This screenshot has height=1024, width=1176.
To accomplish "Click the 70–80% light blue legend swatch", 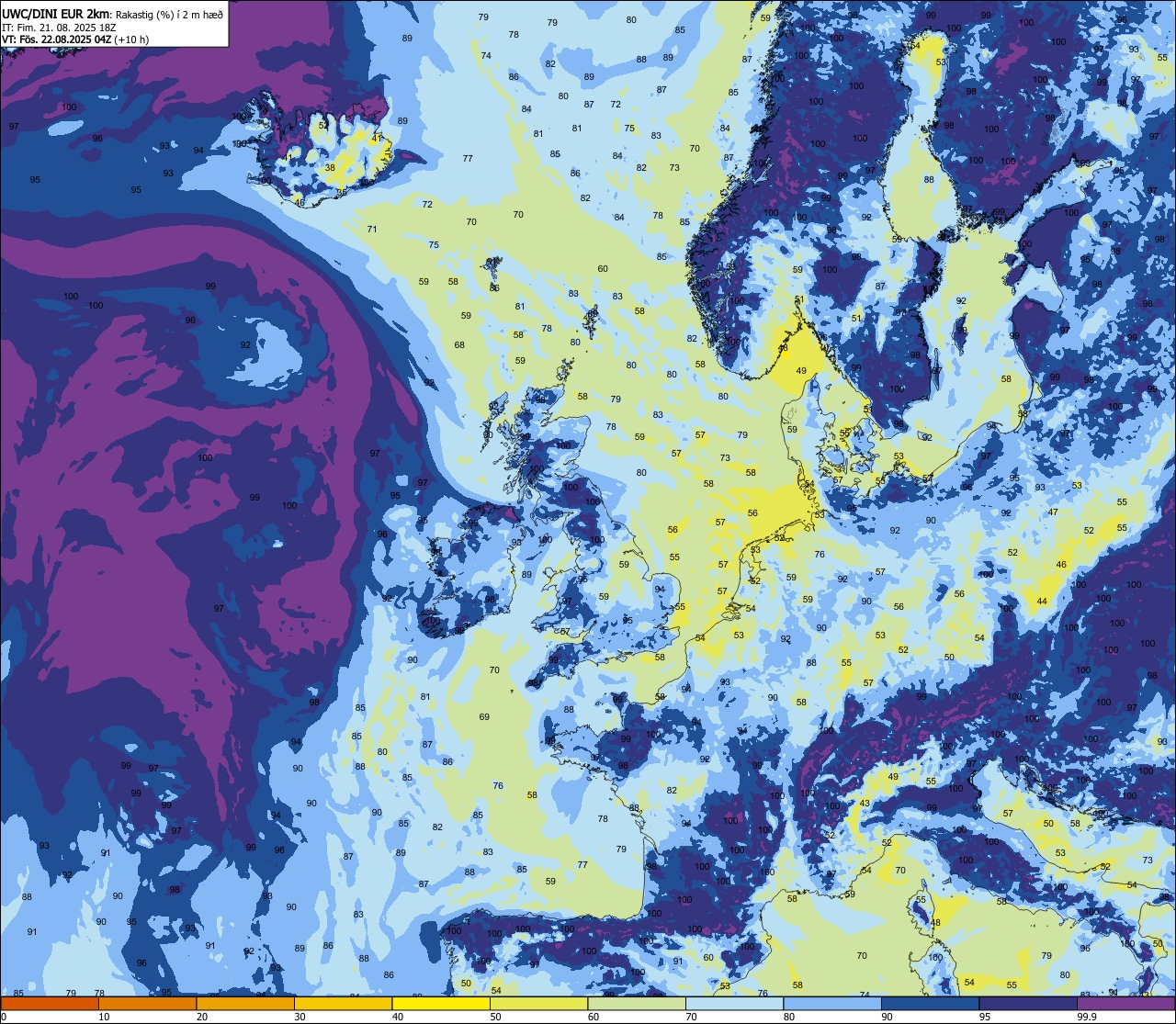I will 734,1003.
